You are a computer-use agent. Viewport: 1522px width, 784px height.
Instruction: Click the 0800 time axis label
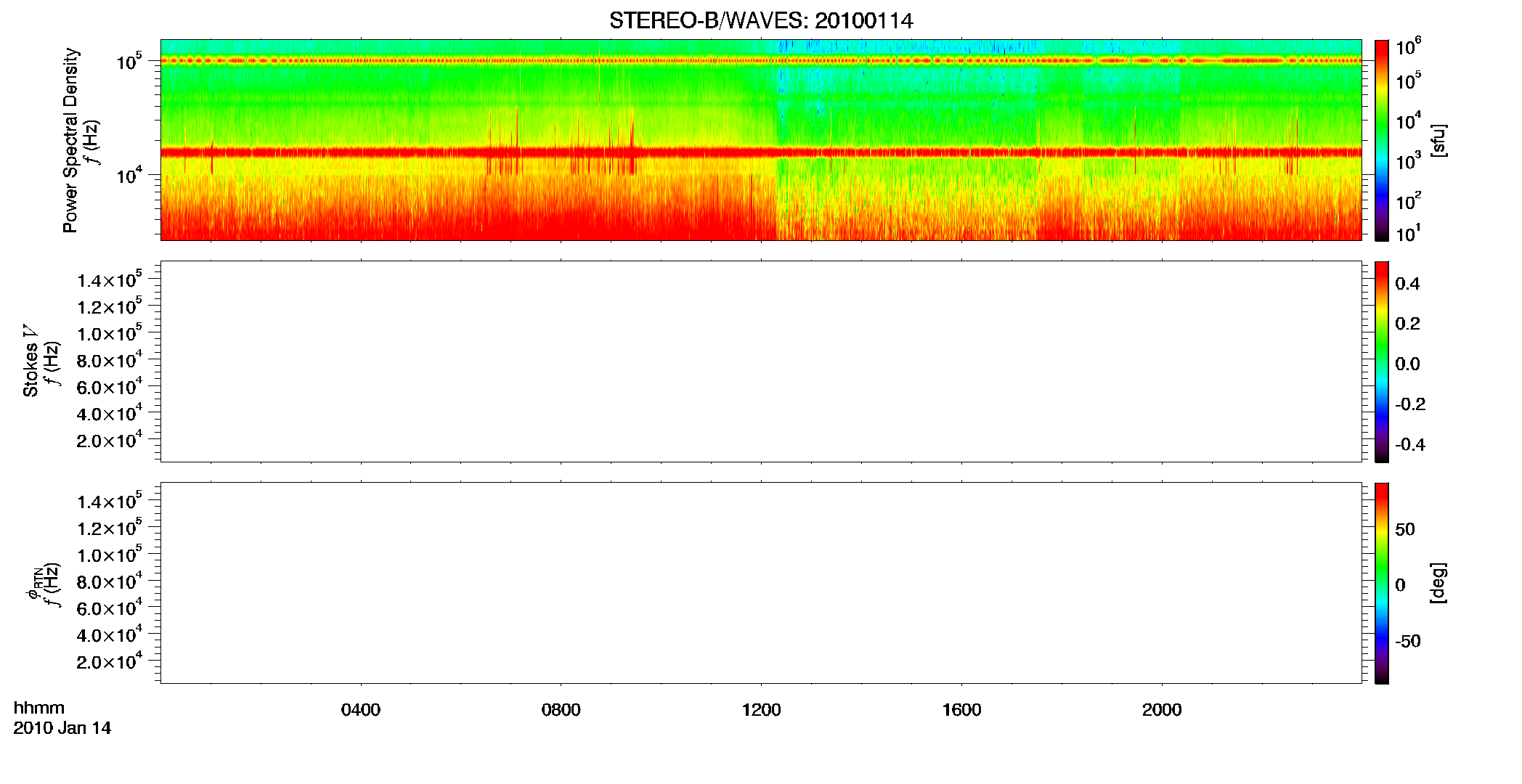pos(561,710)
